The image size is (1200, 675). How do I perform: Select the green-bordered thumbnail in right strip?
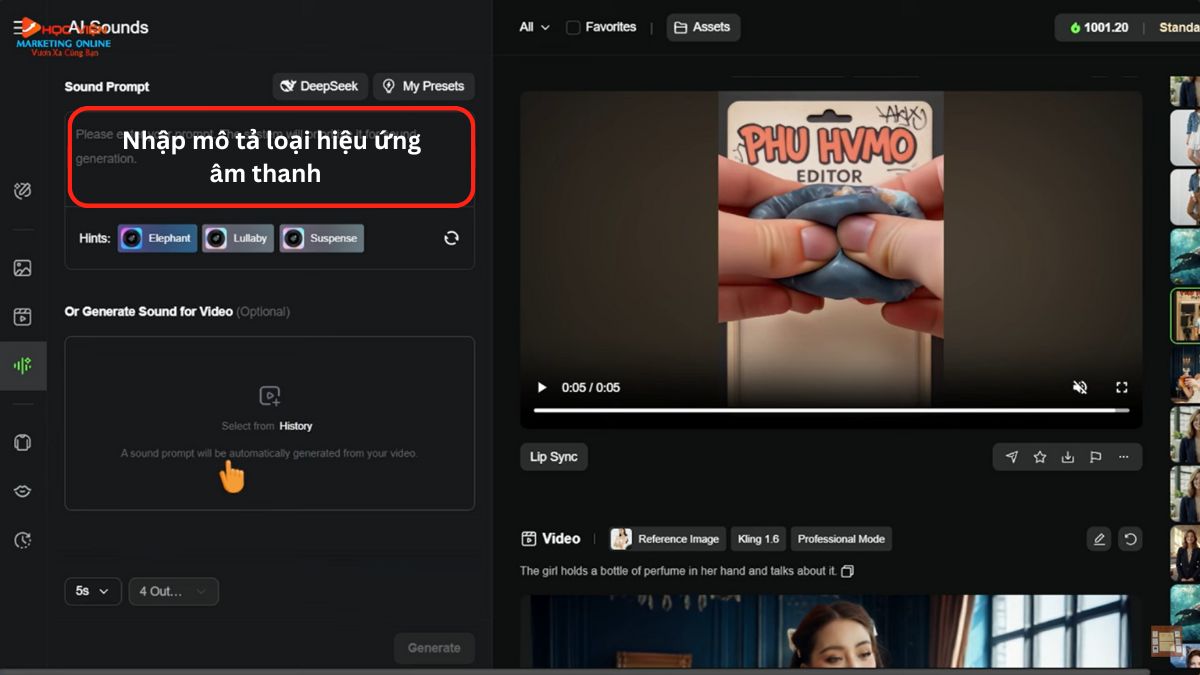pos(1186,316)
